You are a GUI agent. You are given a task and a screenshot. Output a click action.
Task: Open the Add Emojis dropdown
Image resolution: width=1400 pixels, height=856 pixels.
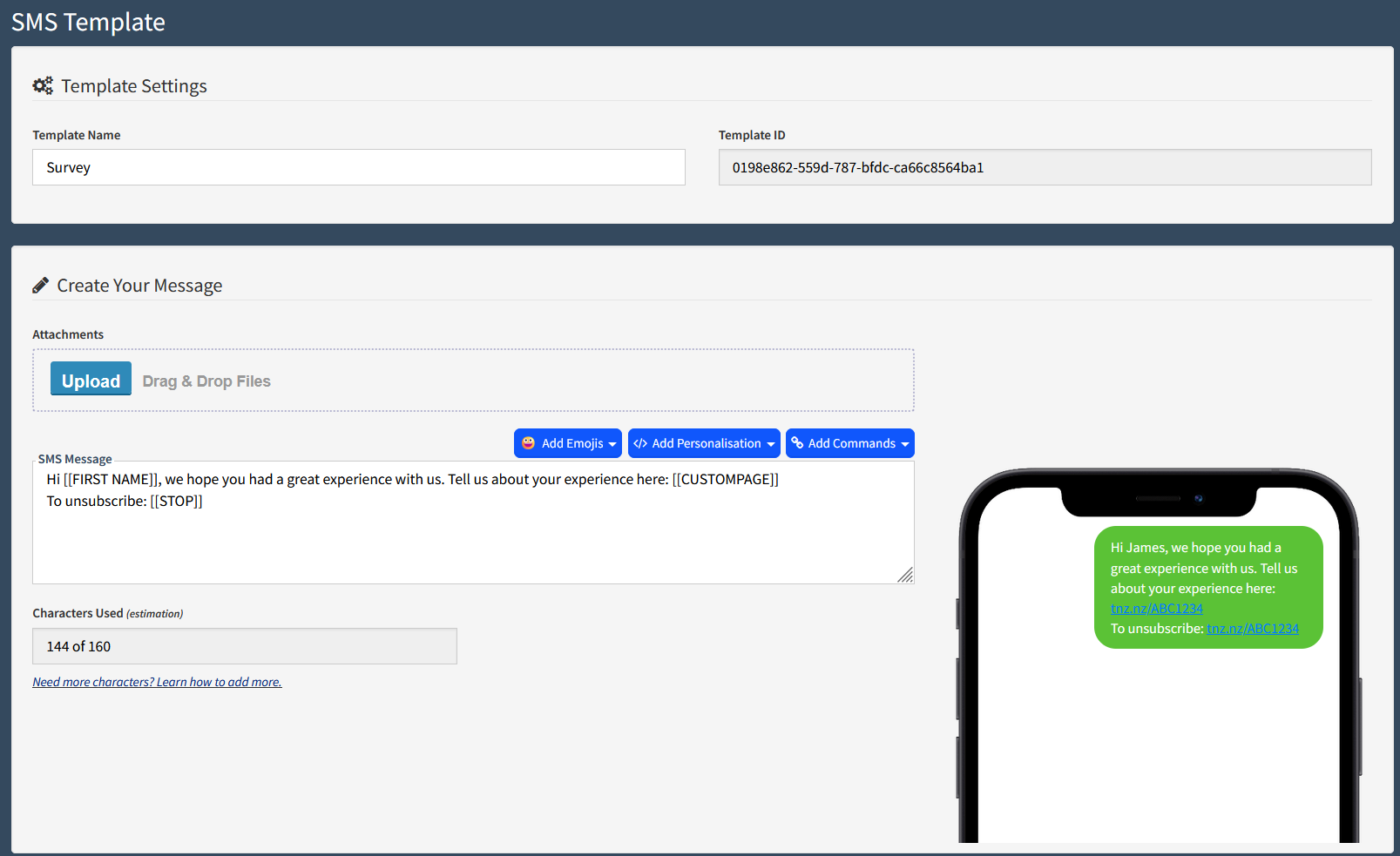tap(567, 443)
